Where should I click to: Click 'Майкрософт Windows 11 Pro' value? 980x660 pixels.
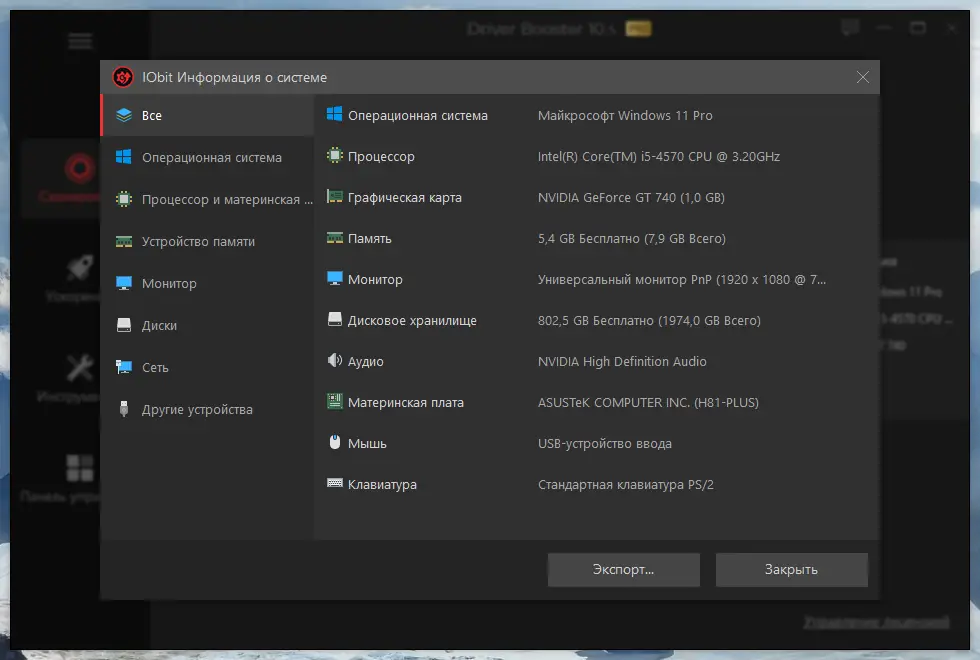coord(625,116)
